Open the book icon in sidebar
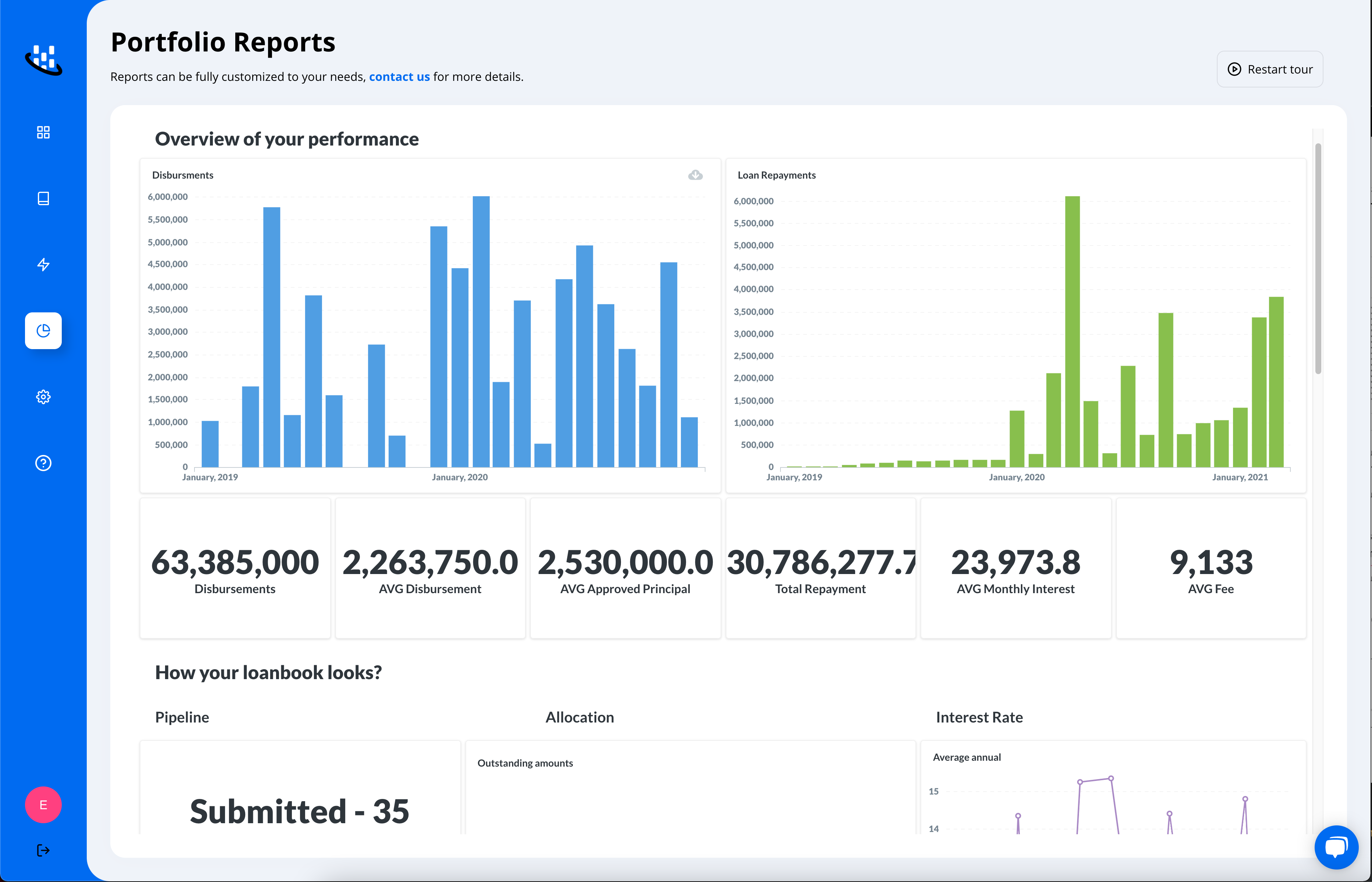 [x=43, y=198]
